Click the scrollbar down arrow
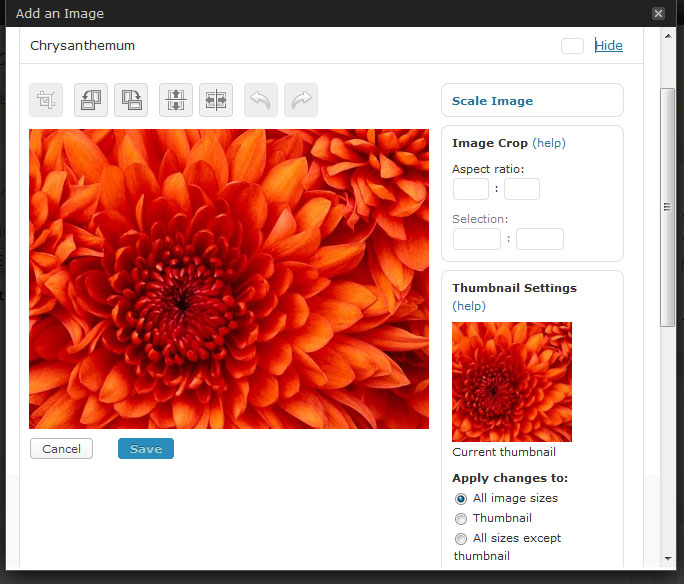This screenshot has height=584, width=684. click(668, 558)
